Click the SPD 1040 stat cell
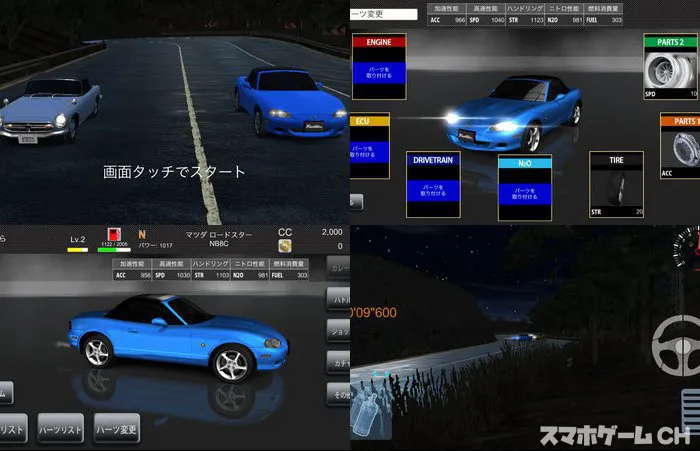This screenshot has width=700, height=451. 486,20
